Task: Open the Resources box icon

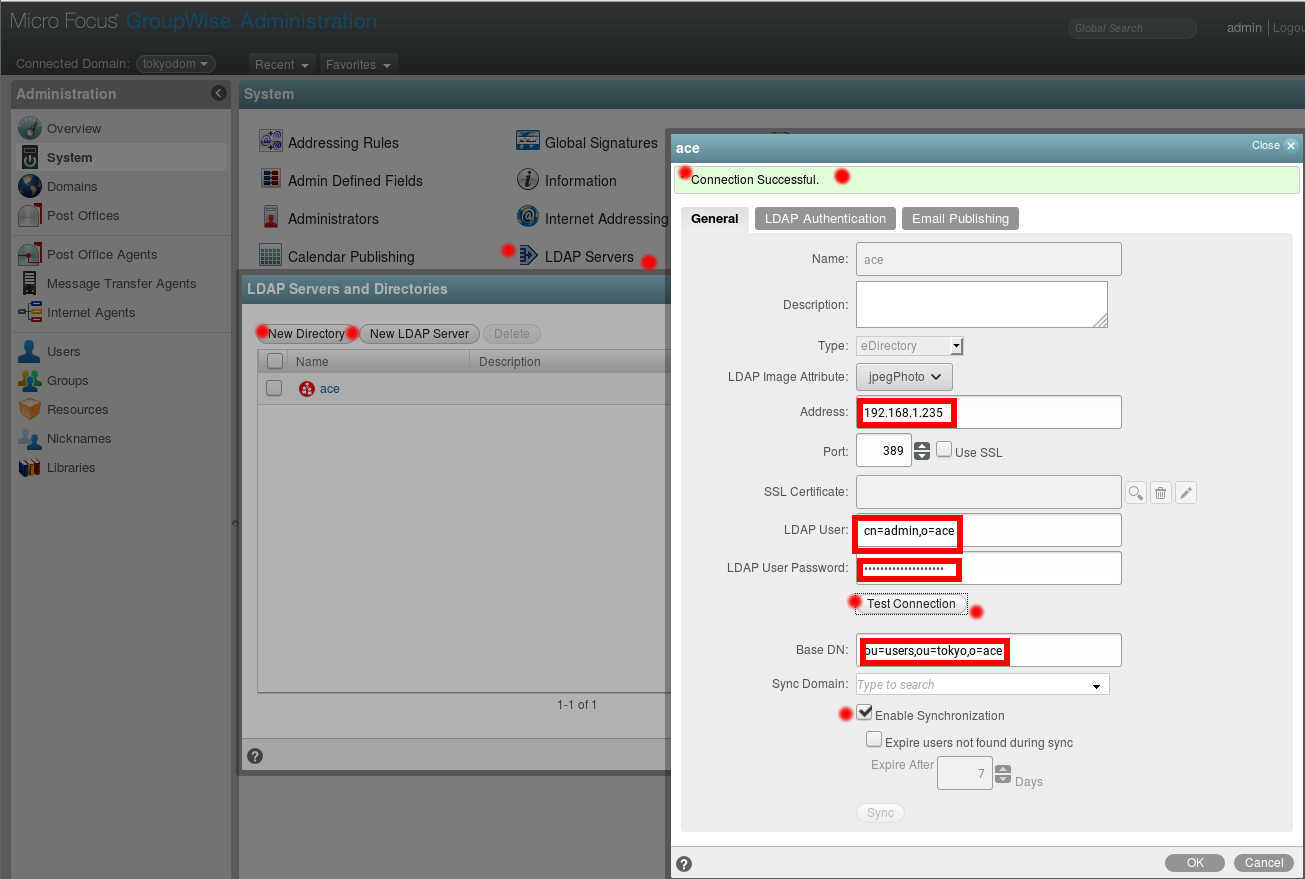Action: tap(30, 409)
